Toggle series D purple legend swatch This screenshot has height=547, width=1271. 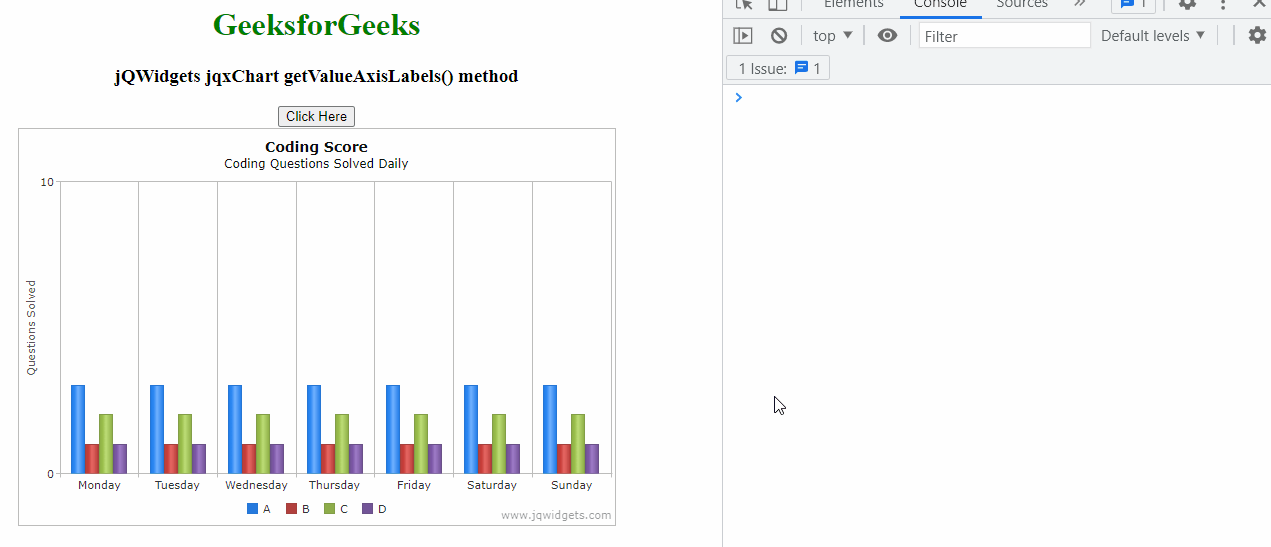367,509
